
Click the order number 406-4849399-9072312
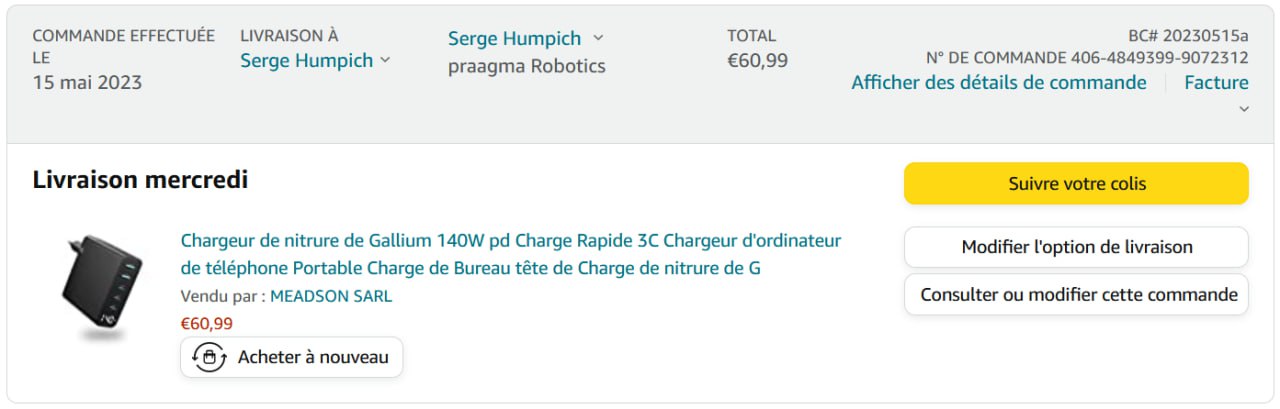click(1159, 57)
